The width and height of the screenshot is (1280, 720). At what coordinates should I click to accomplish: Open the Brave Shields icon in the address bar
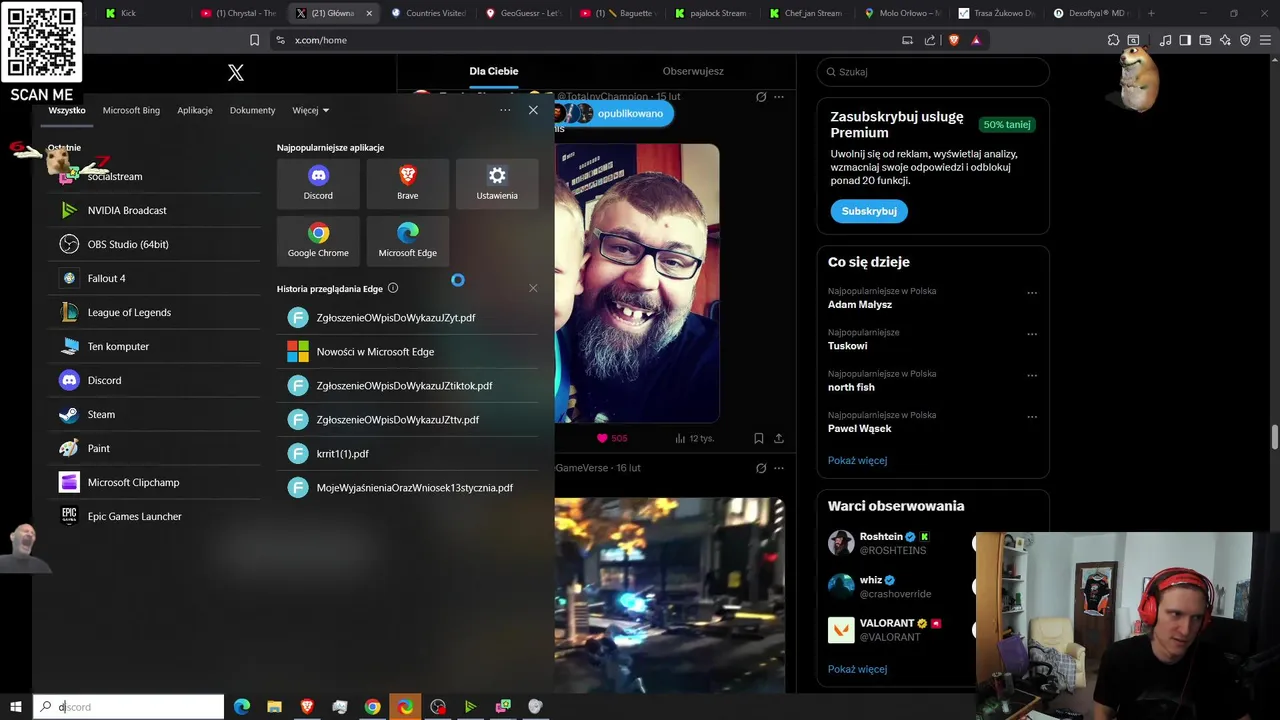[953, 40]
